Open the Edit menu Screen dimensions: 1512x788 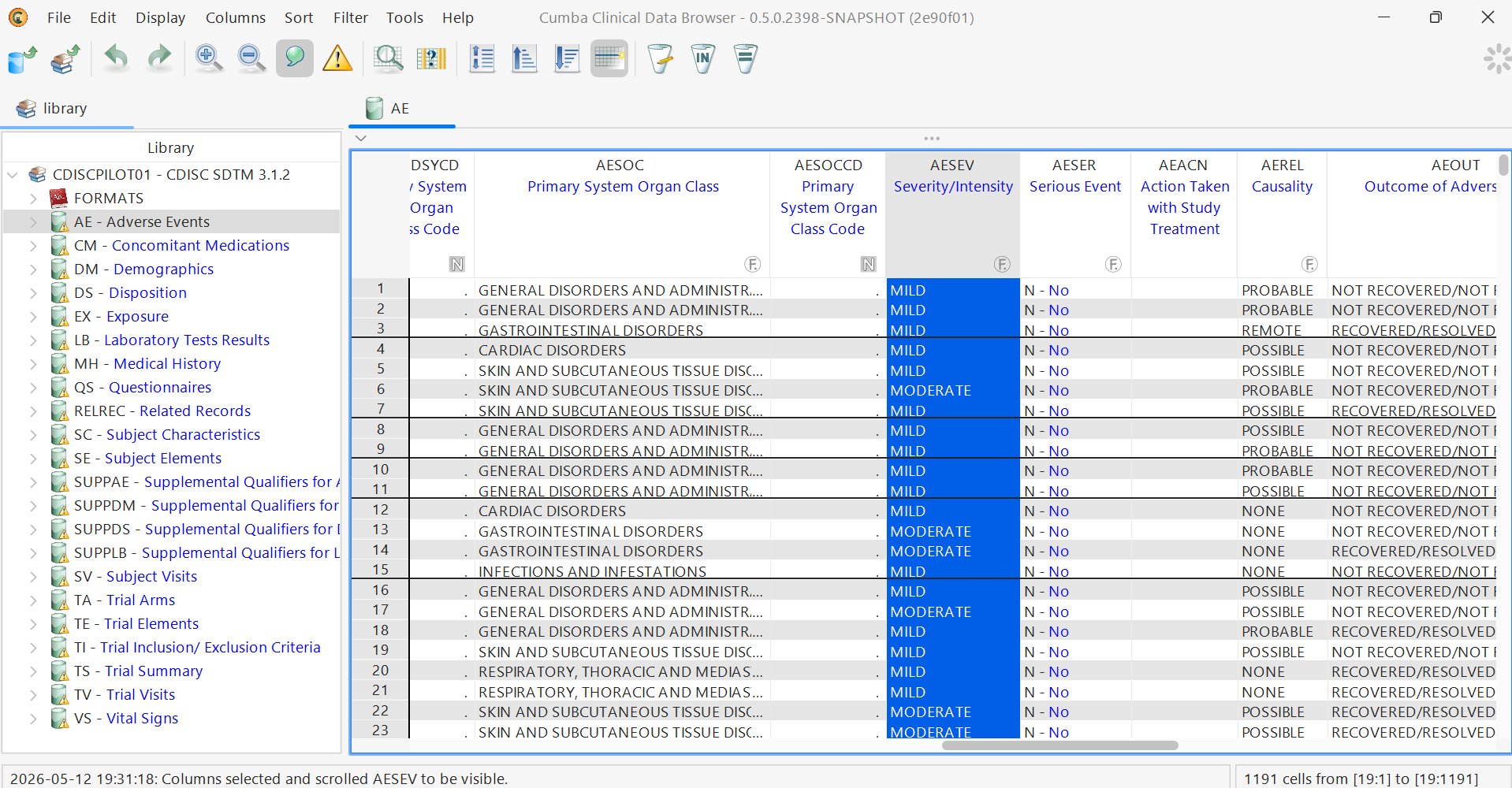[103, 17]
